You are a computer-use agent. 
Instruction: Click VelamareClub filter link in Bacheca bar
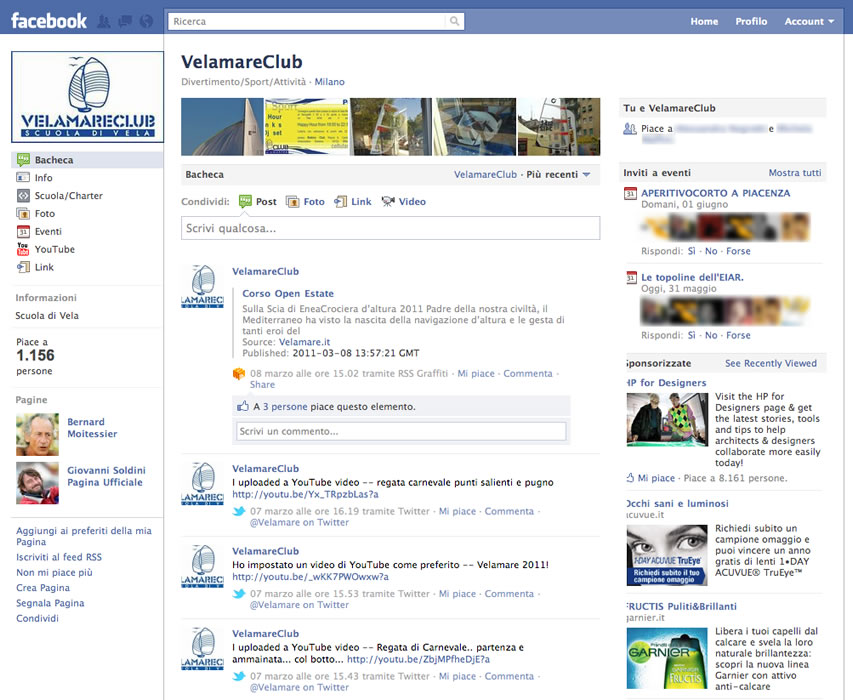[485, 175]
